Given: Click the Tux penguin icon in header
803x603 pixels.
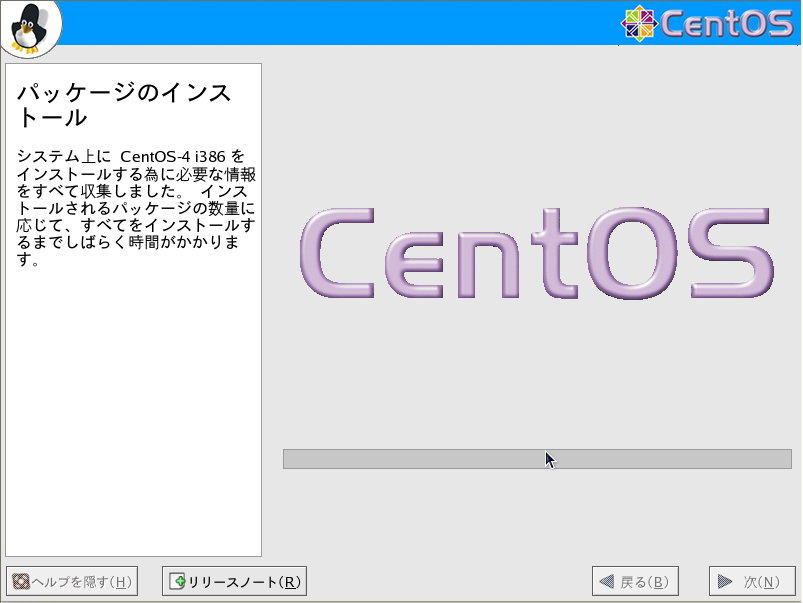Looking at the screenshot, I should (x=29, y=28).
